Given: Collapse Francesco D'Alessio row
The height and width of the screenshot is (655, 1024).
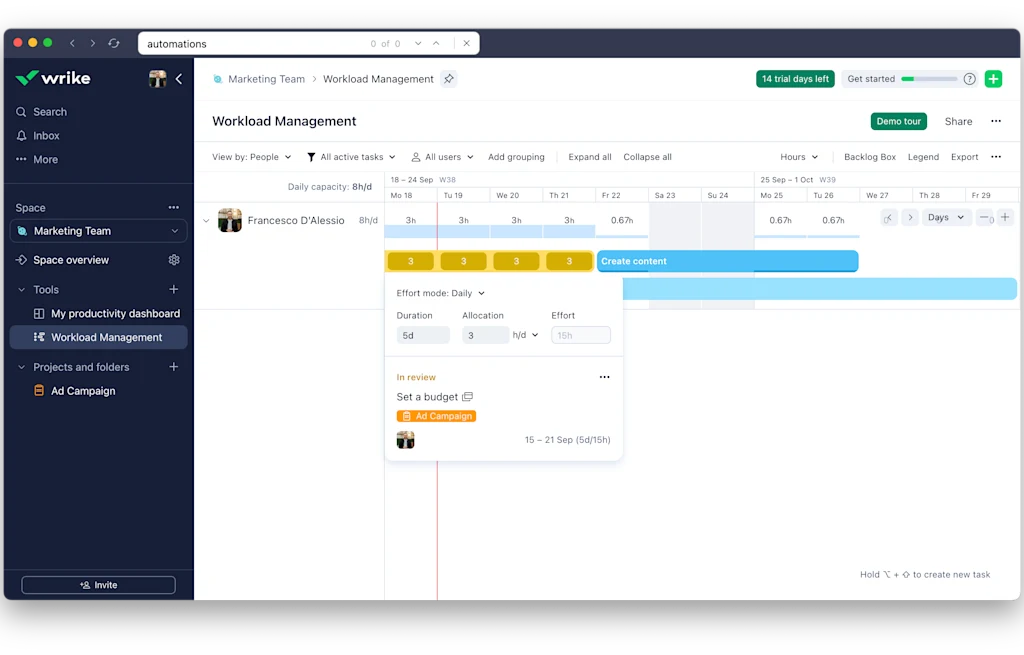Looking at the screenshot, I should (x=206, y=221).
